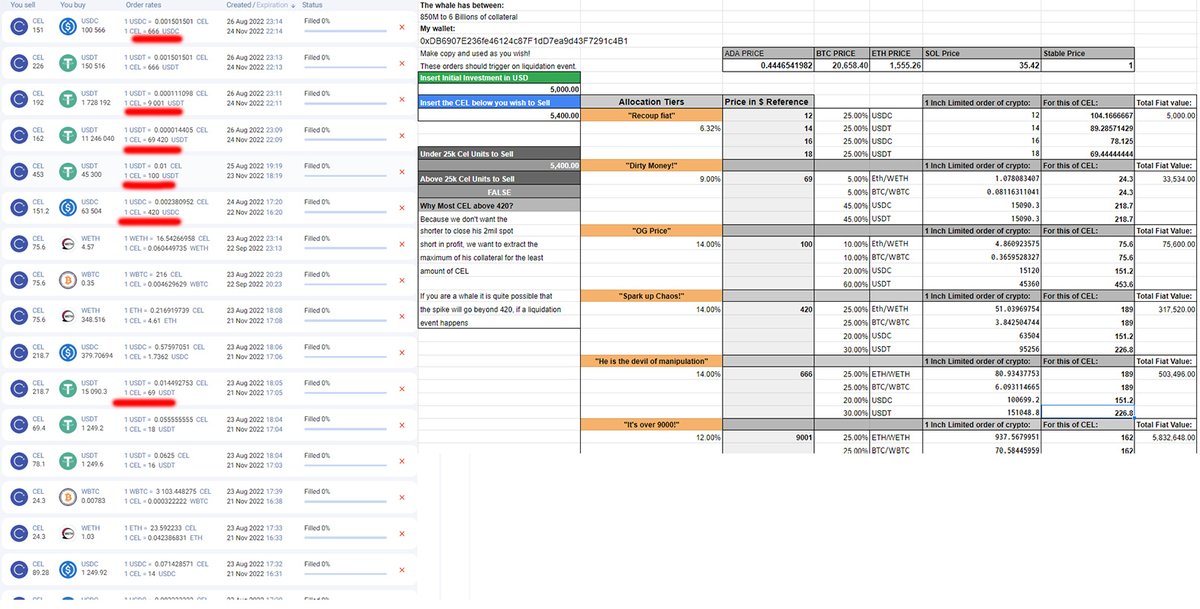Select the ETH price cell 1,555.26
This screenshot has height=609, width=1200.
(x=895, y=66)
